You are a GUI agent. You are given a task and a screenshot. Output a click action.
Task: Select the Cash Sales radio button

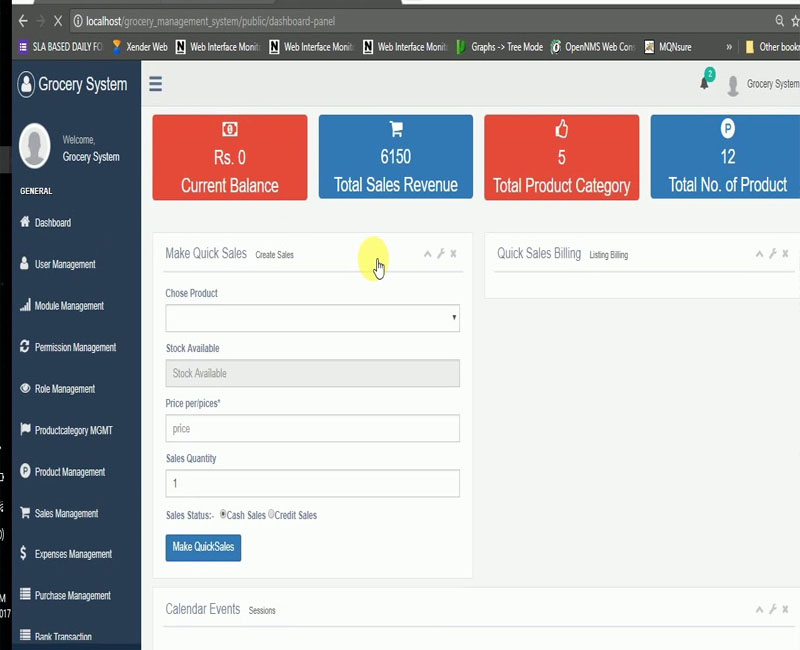[x=223, y=514]
